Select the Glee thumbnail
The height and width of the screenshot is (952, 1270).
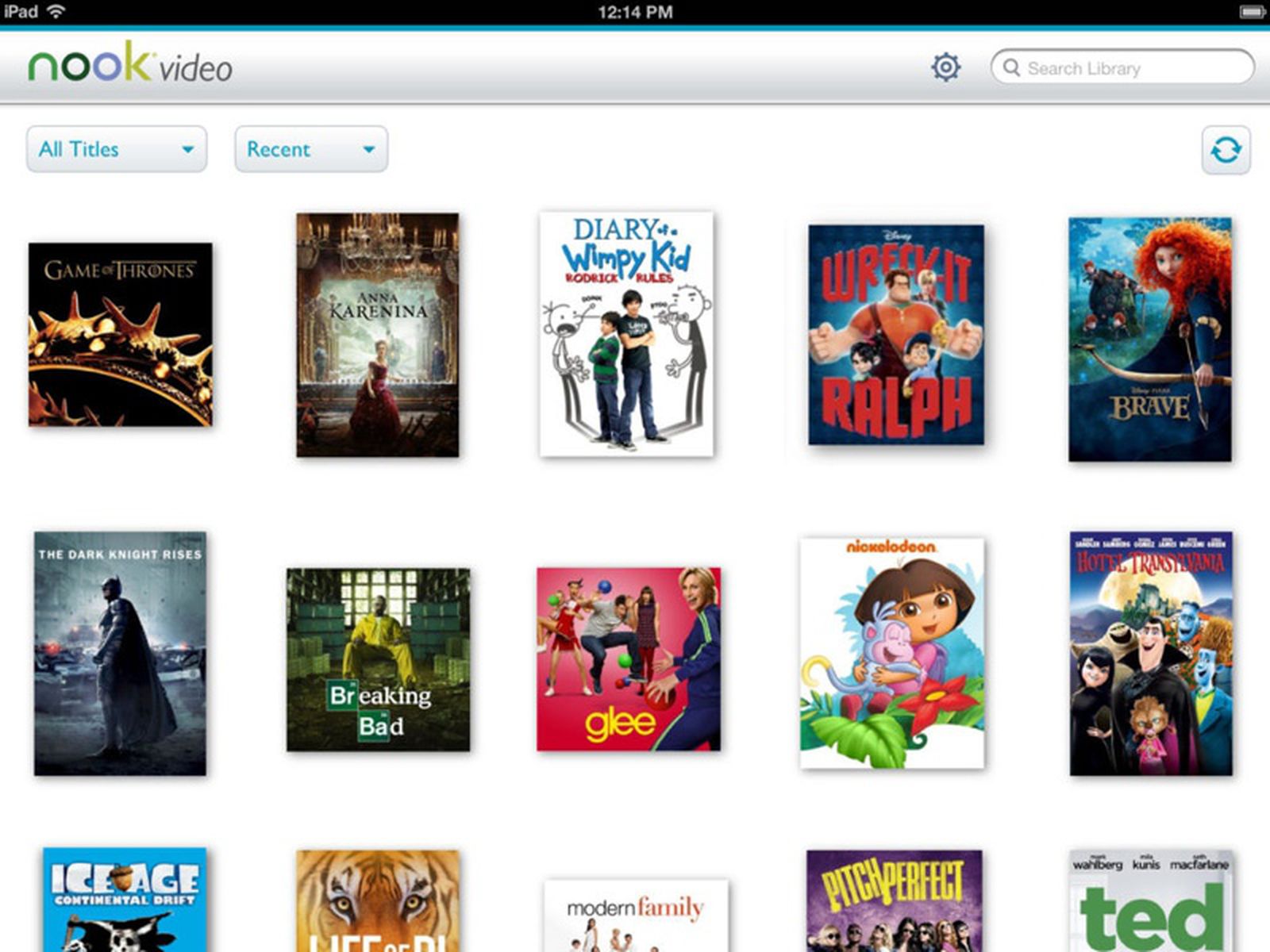click(629, 658)
